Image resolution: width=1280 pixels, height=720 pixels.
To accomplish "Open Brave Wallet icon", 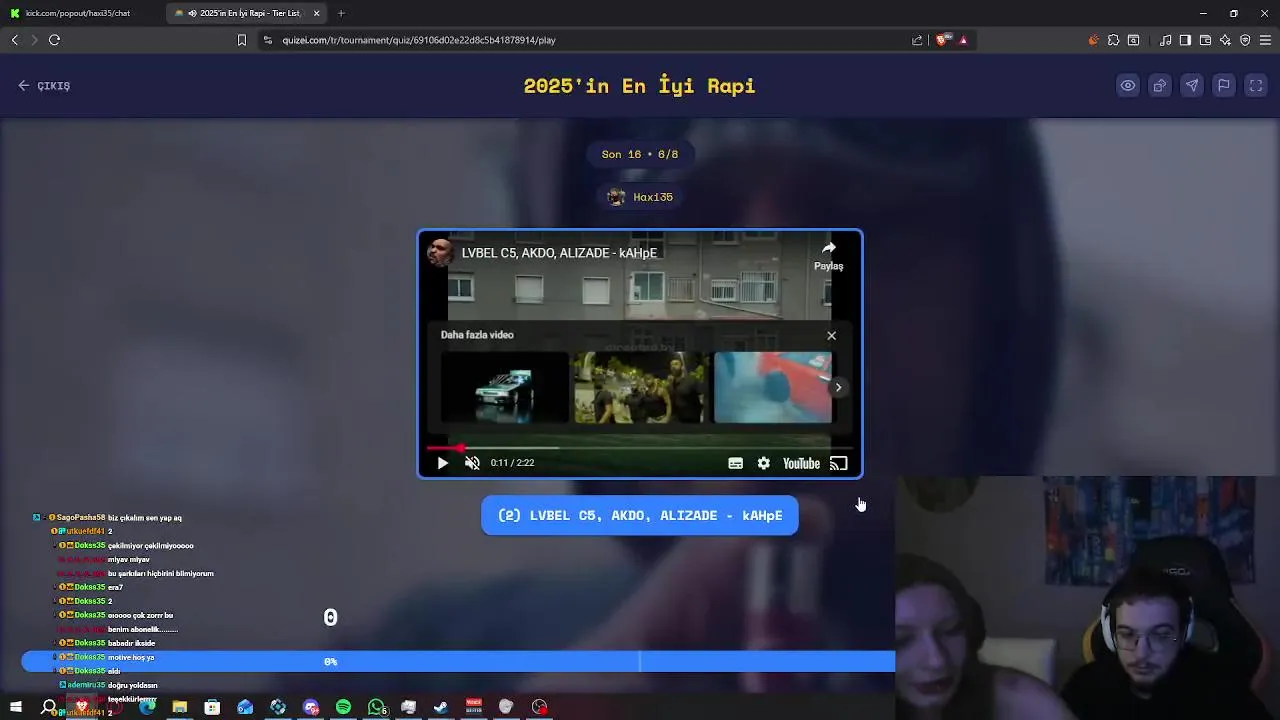I will [x=1205, y=40].
